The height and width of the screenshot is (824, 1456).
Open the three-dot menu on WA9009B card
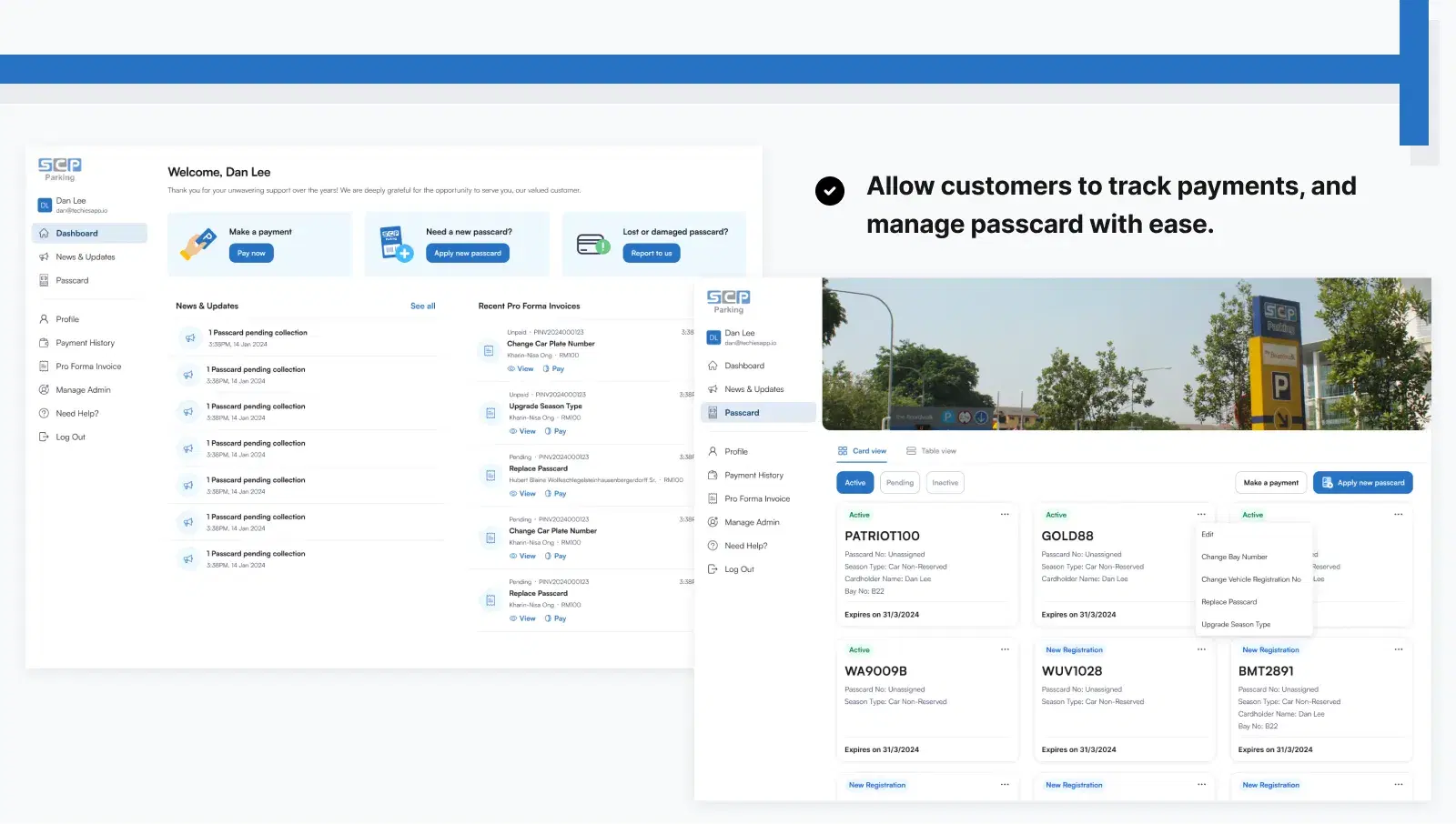[1005, 649]
